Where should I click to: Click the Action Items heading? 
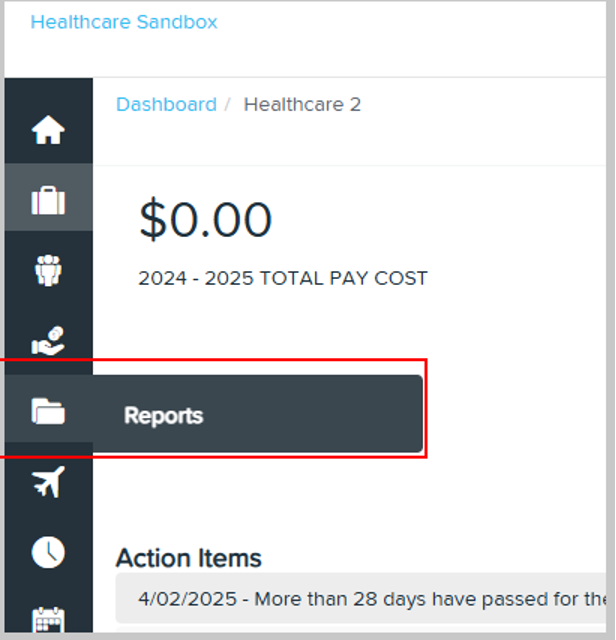pyautogui.click(x=189, y=558)
